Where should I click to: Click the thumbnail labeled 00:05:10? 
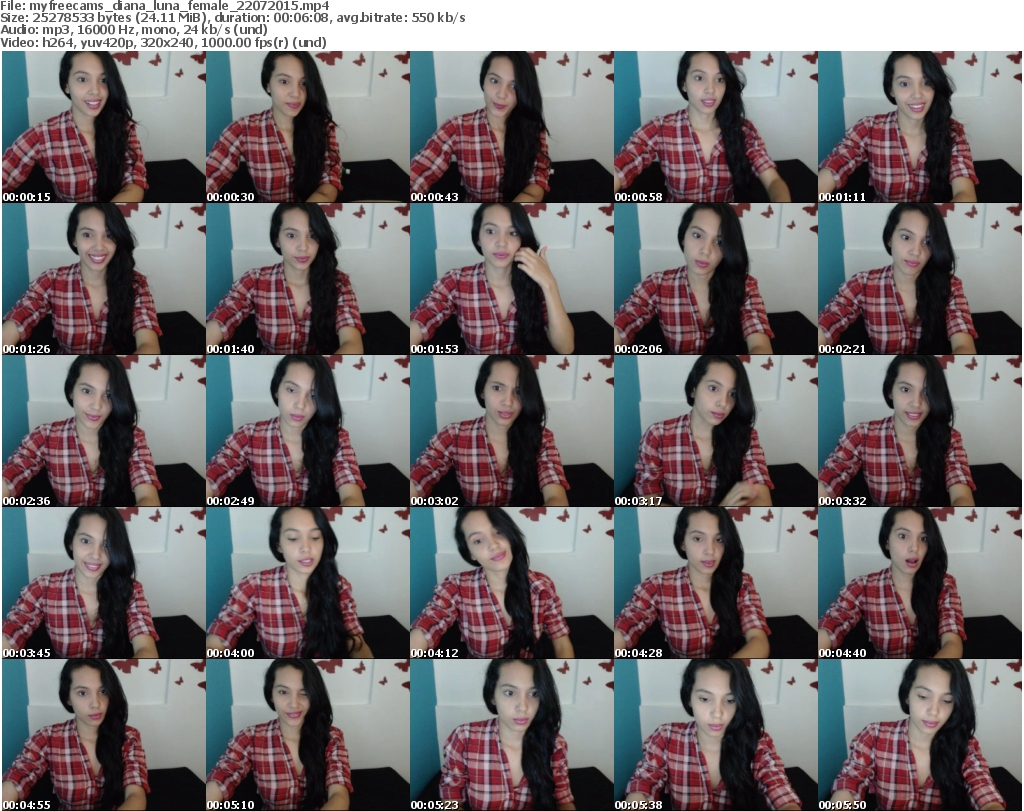pyautogui.click(x=308, y=735)
